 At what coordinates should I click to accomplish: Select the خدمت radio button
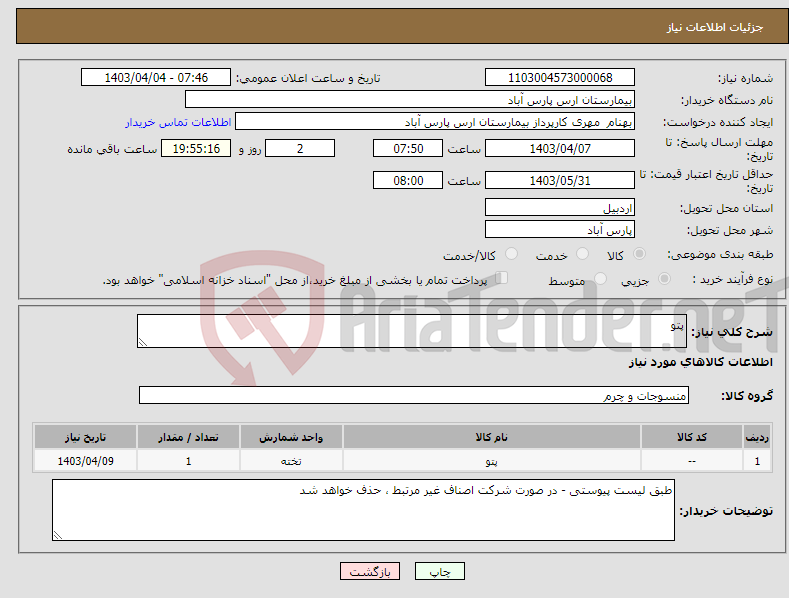[x=582, y=254]
